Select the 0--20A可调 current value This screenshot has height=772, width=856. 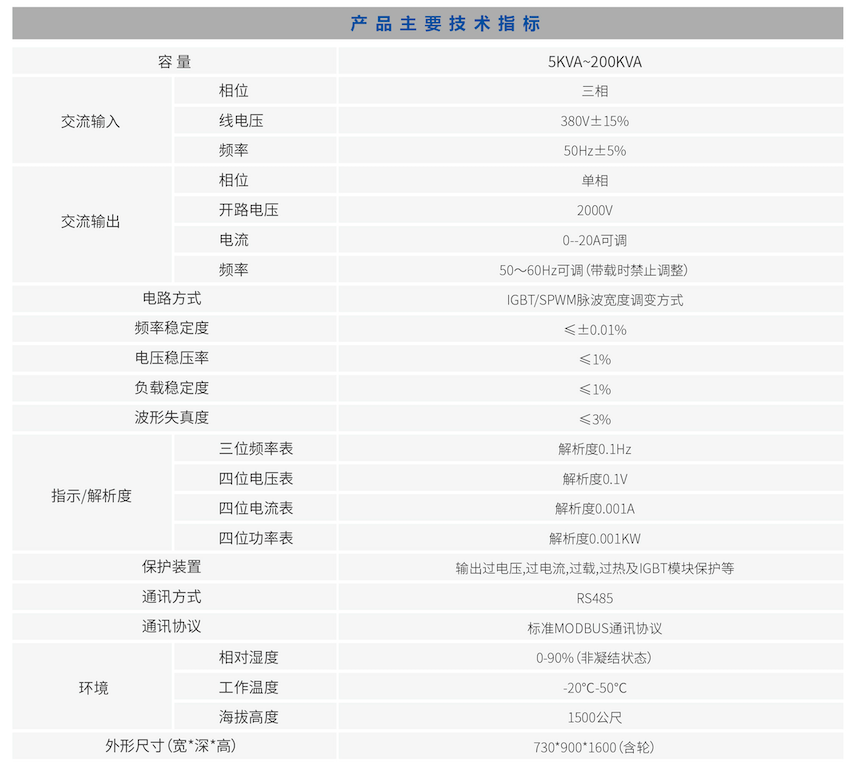click(595, 240)
